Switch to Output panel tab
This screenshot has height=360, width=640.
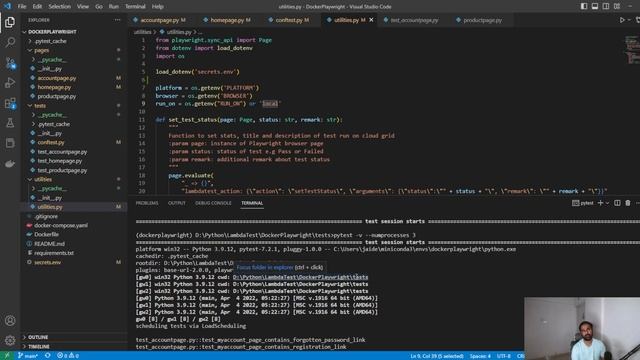pyautogui.click(x=177, y=203)
